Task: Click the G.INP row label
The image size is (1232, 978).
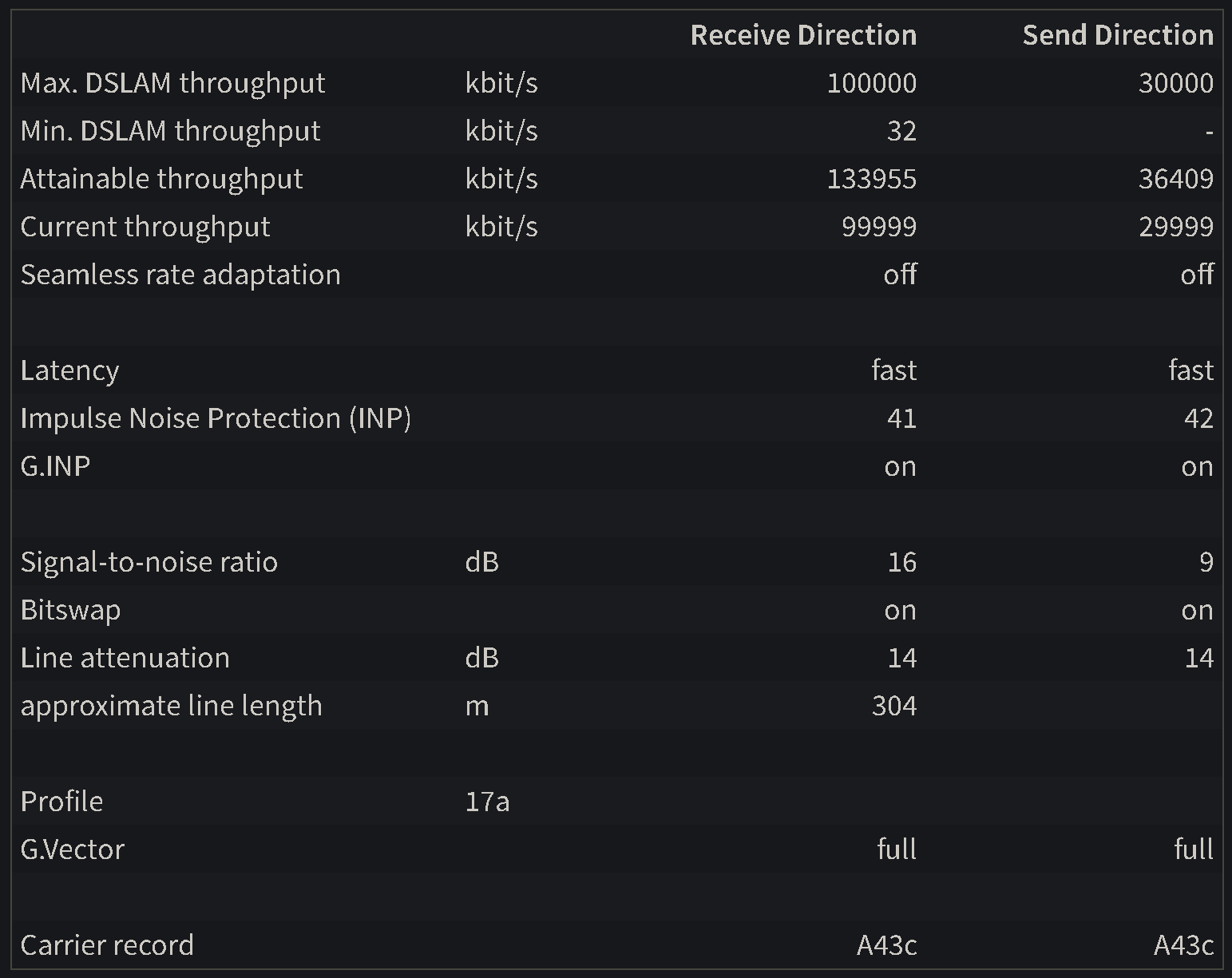Action: [x=55, y=466]
